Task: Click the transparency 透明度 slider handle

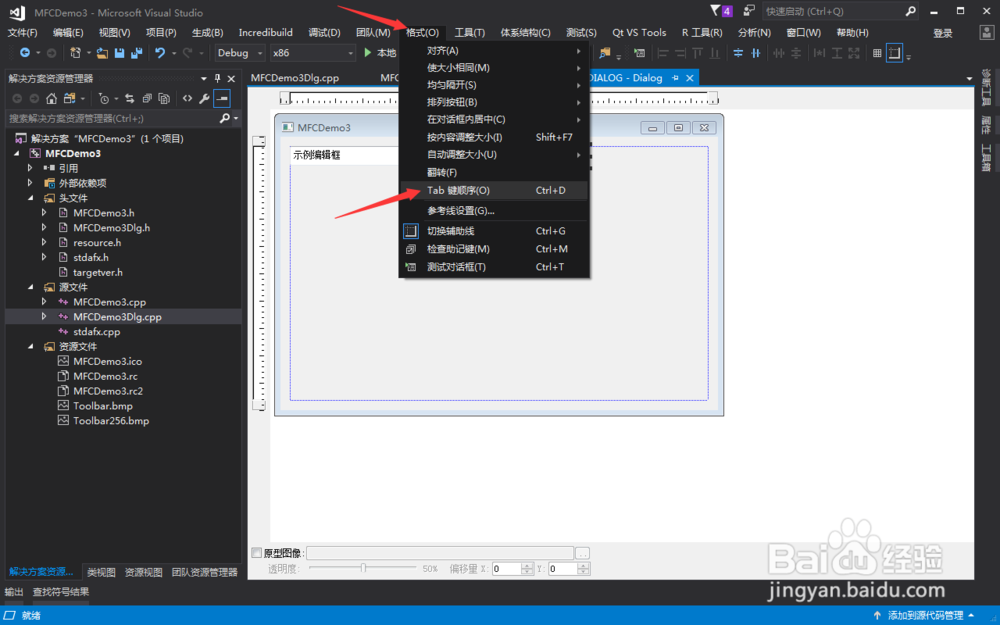Action: tap(363, 568)
